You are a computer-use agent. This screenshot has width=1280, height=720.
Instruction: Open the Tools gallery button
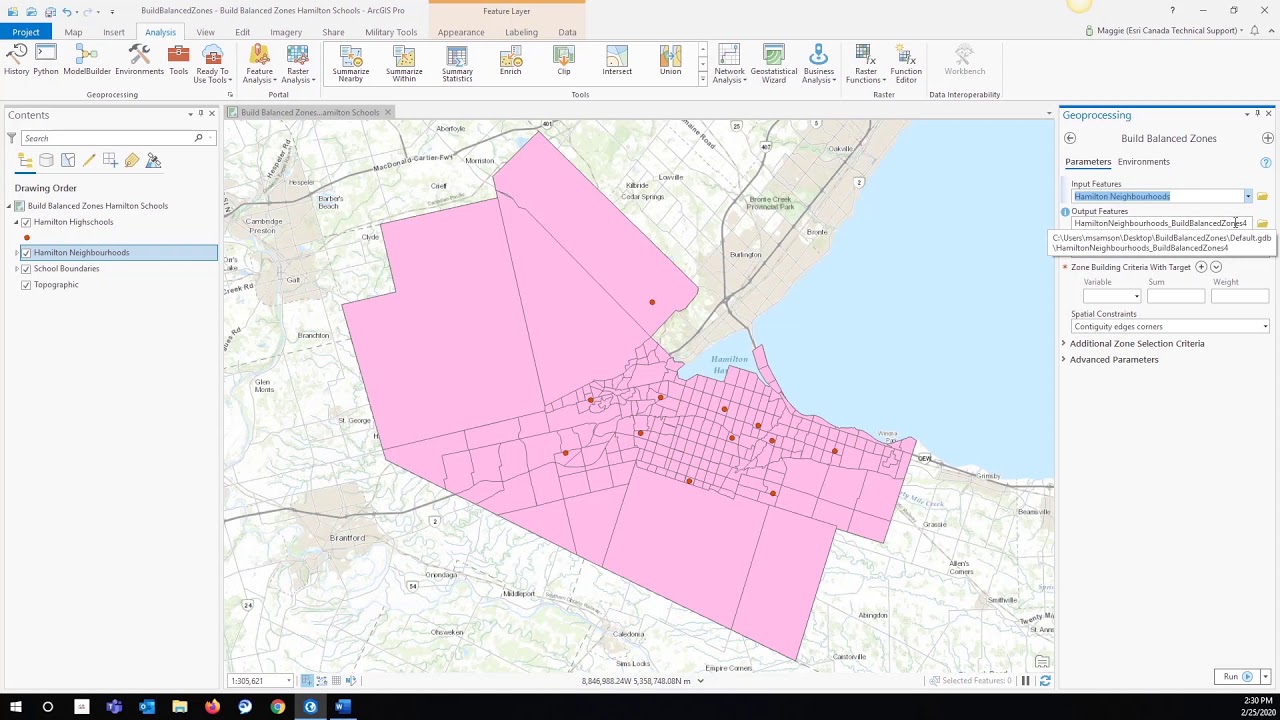[178, 62]
